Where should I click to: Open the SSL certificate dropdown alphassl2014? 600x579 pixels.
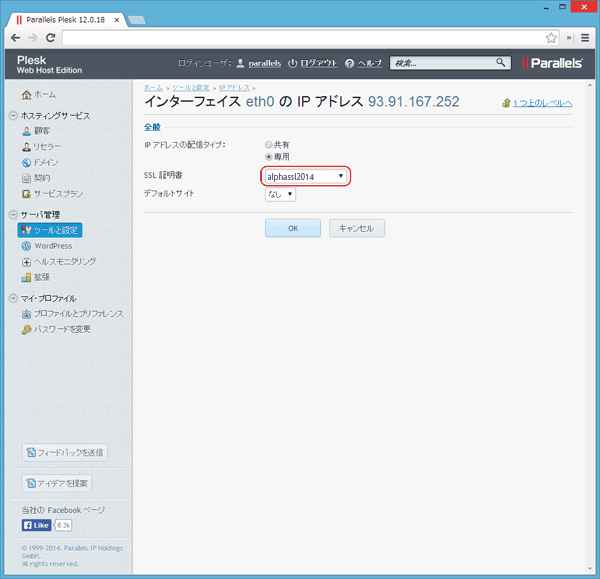[305, 176]
